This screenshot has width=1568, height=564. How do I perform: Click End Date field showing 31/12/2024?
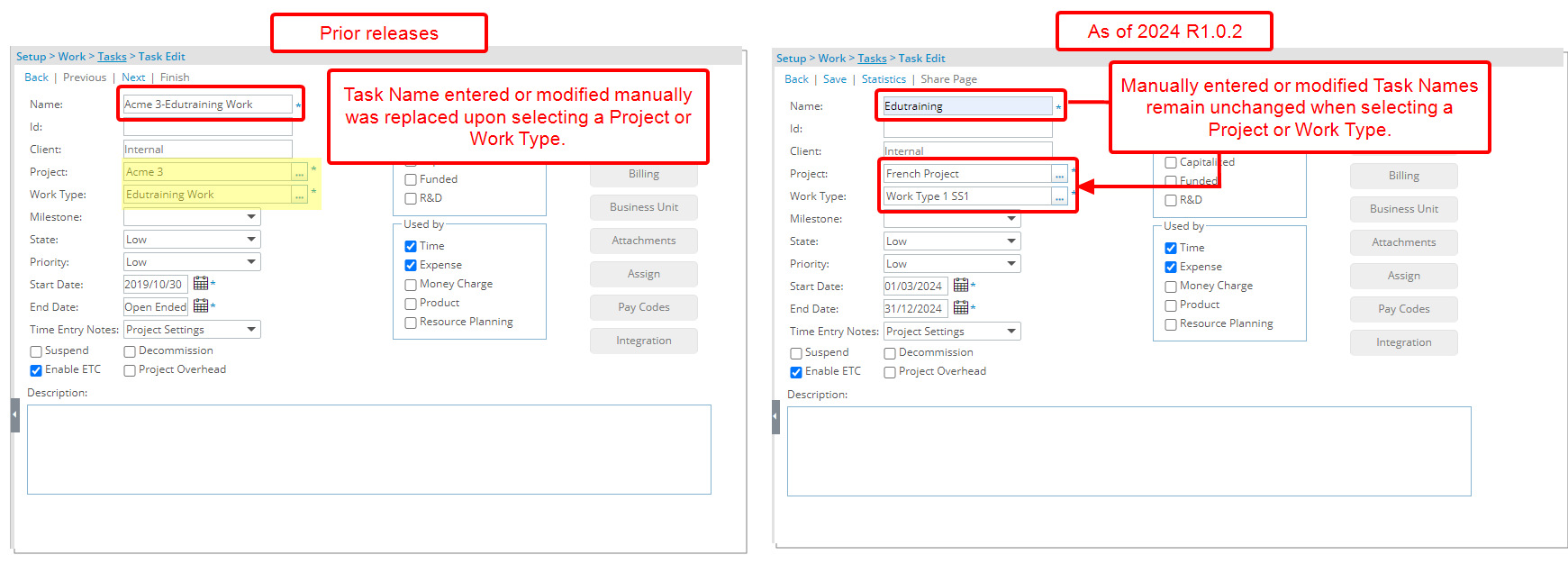pos(915,309)
